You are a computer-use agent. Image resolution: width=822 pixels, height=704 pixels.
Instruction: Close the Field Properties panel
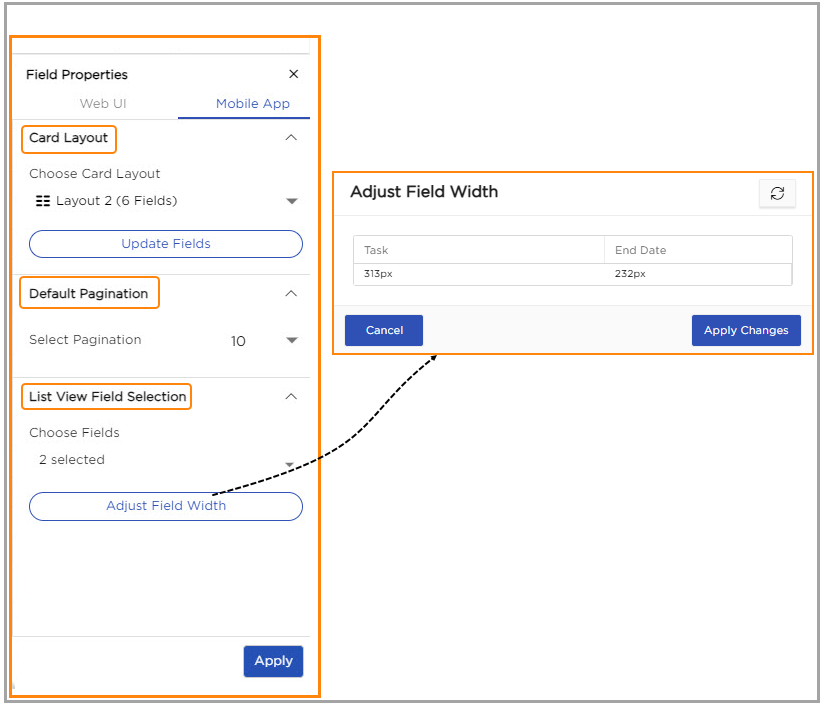293,74
